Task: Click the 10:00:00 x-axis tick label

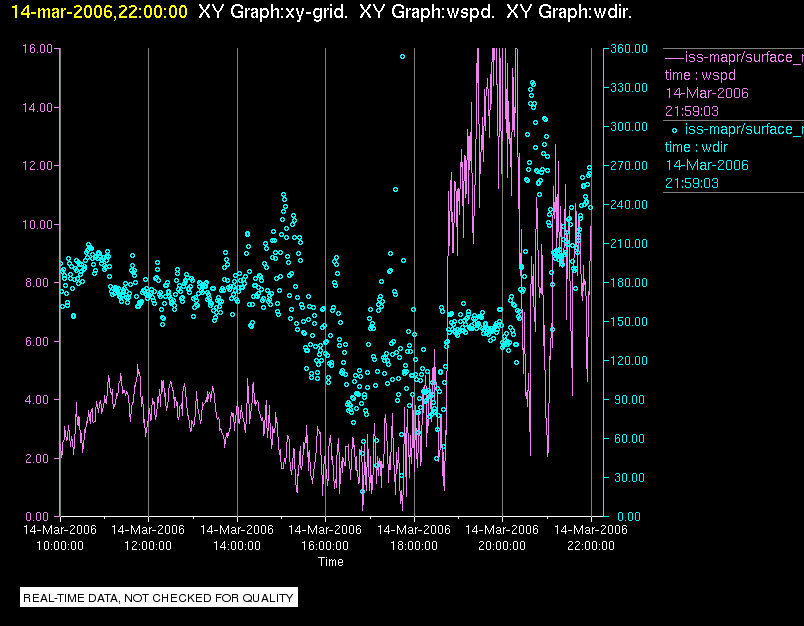Action: click(x=60, y=546)
